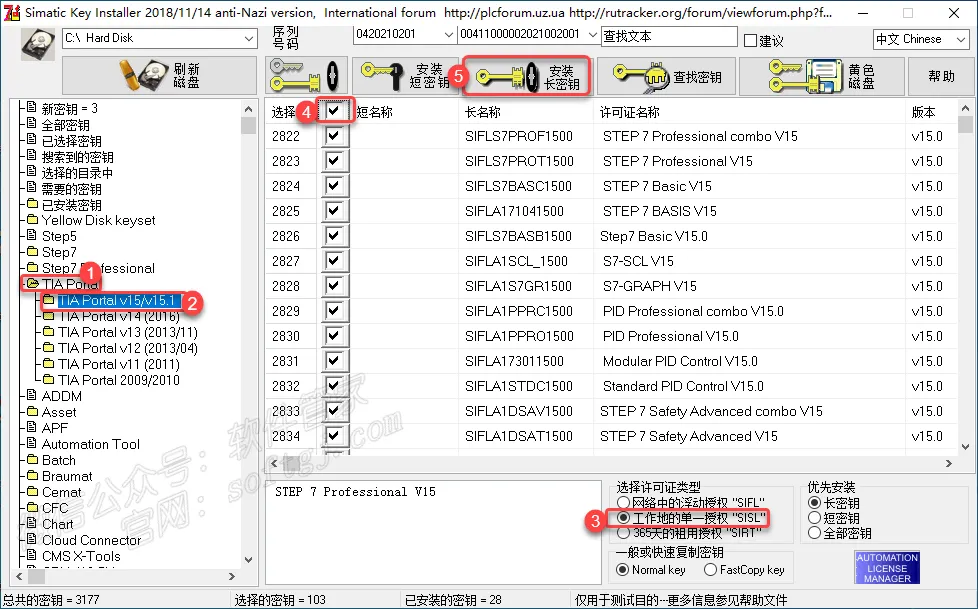Viewport: 978px width, 609px height.
Task: Select 全部密钥 tree item
Action: pyautogui.click(x=65, y=125)
